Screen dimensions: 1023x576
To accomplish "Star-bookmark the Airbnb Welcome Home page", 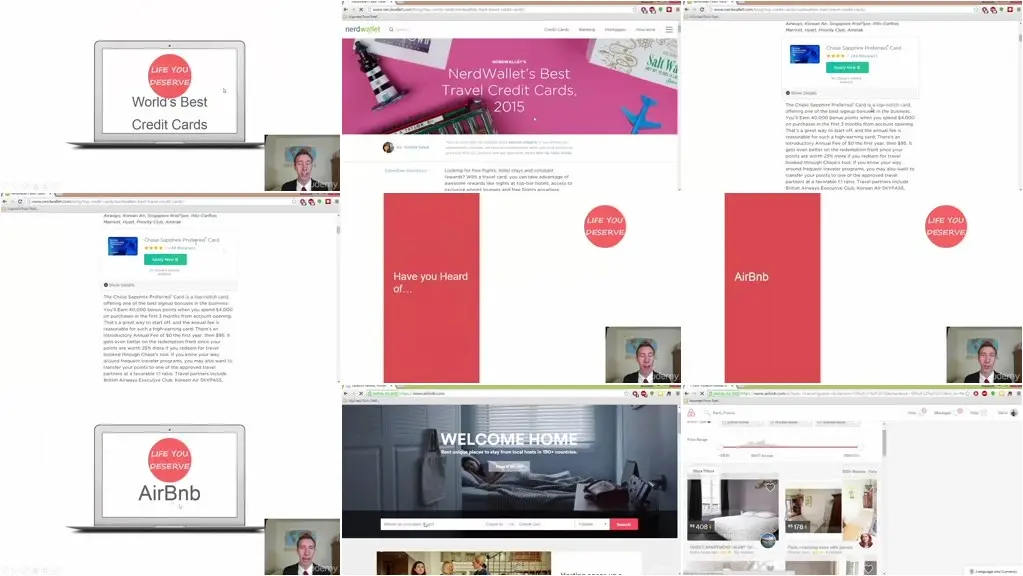I will point(627,394).
